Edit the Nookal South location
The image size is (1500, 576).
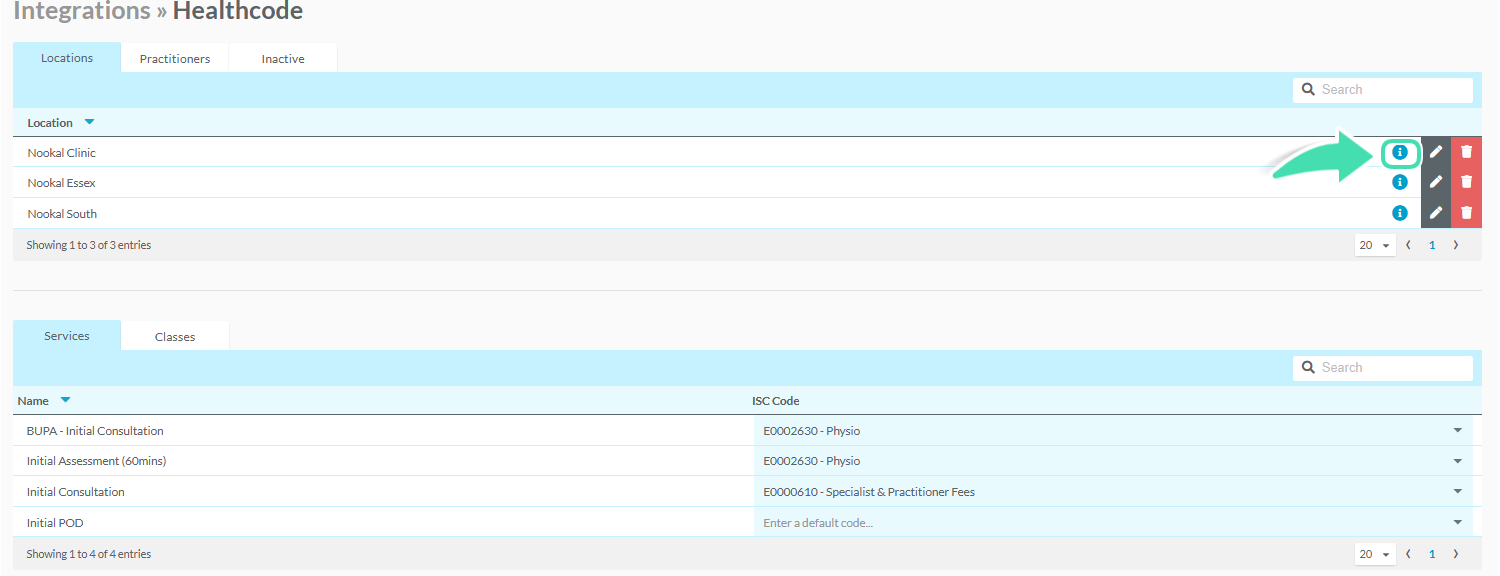[x=1436, y=213]
